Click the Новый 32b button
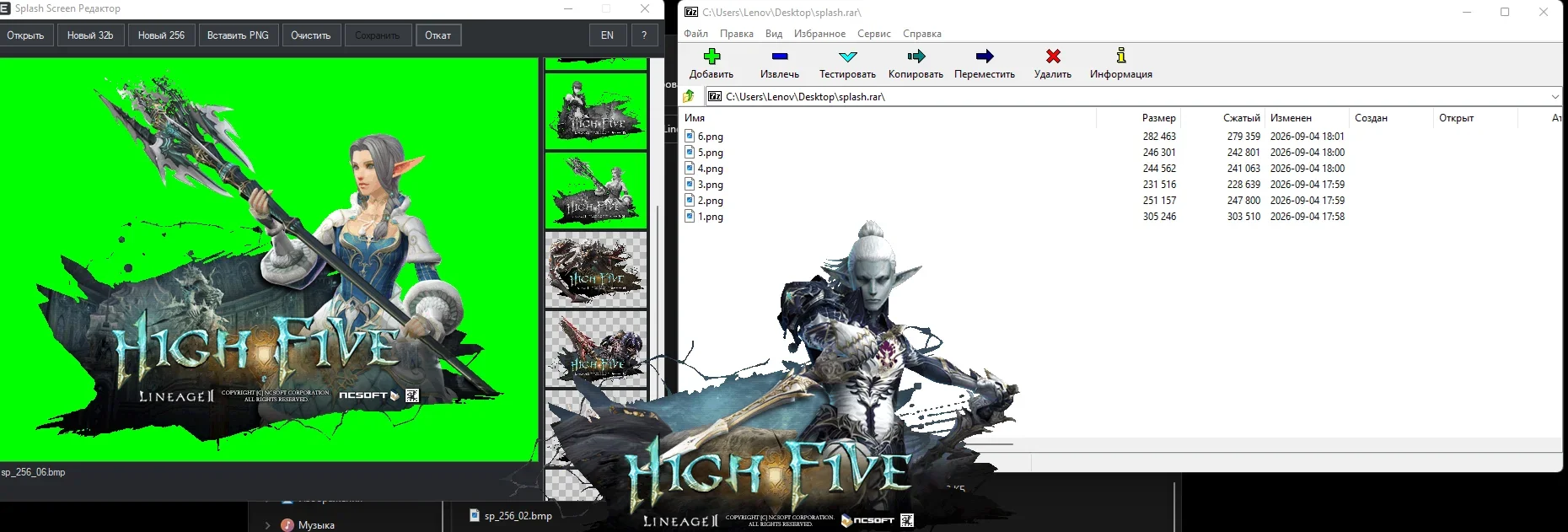The height and width of the screenshot is (532, 1568). [90, 35]
